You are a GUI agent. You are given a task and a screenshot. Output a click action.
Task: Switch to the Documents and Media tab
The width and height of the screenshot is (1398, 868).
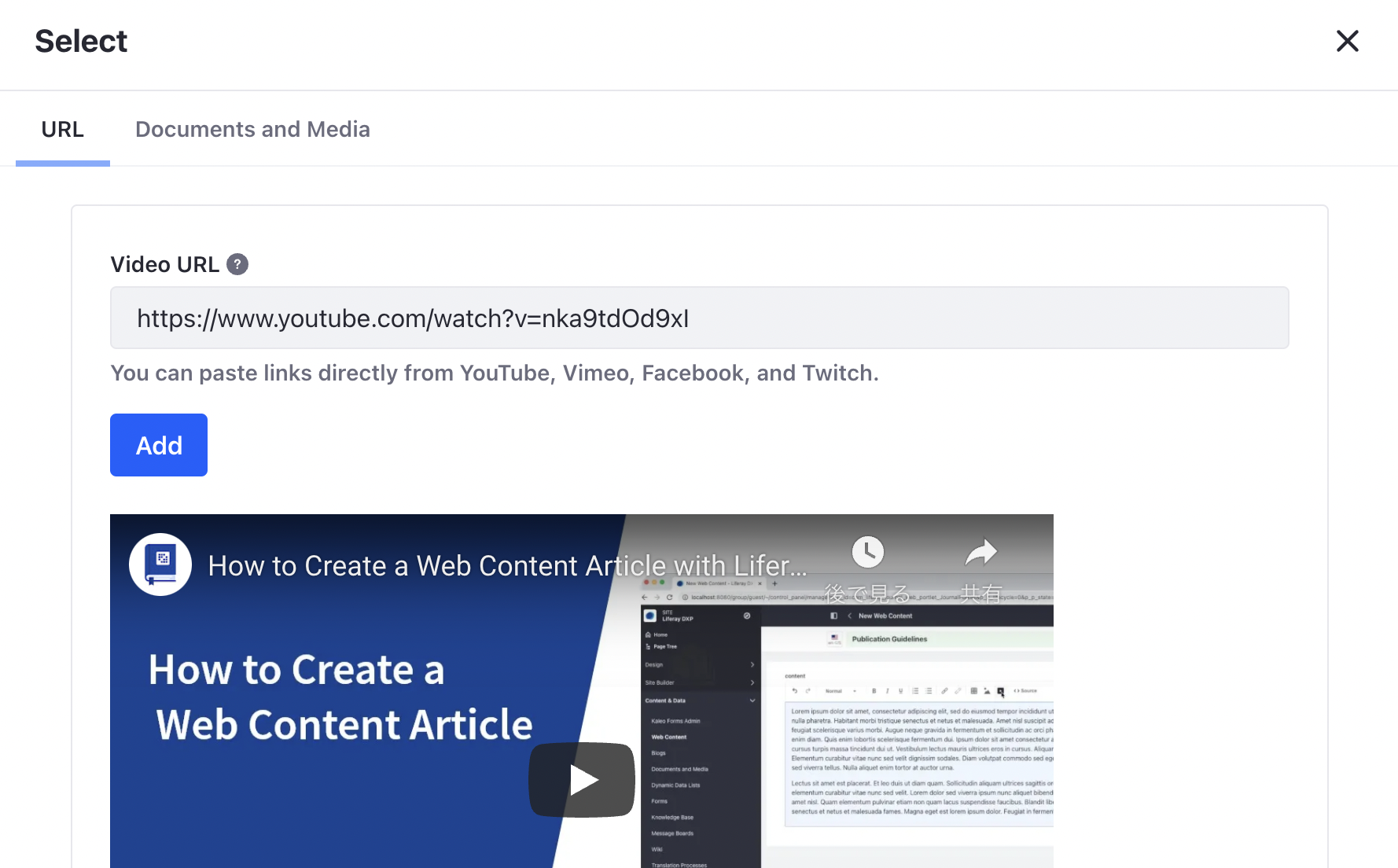point(252,130)
